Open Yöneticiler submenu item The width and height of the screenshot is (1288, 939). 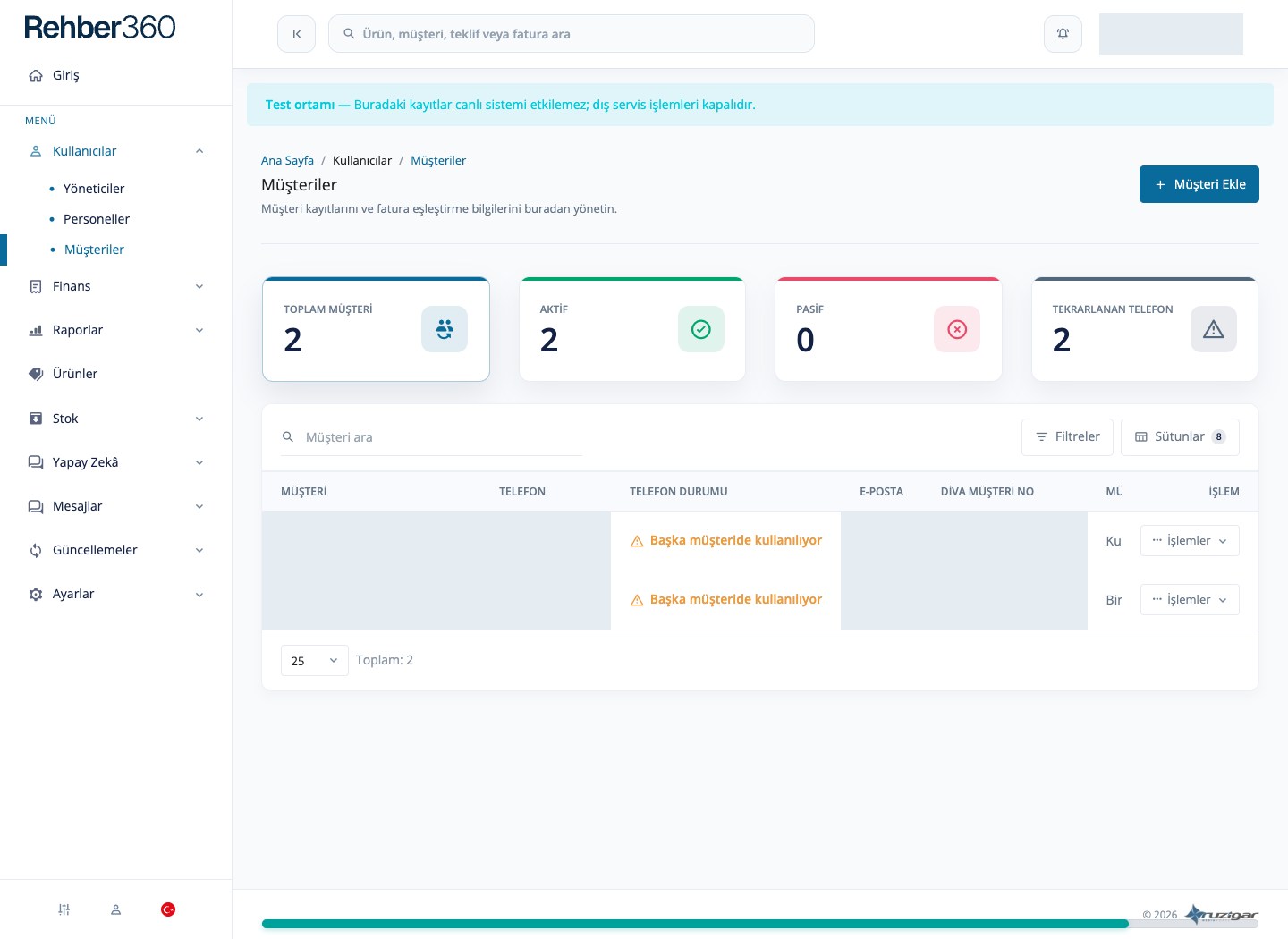[x=94, y=189]
